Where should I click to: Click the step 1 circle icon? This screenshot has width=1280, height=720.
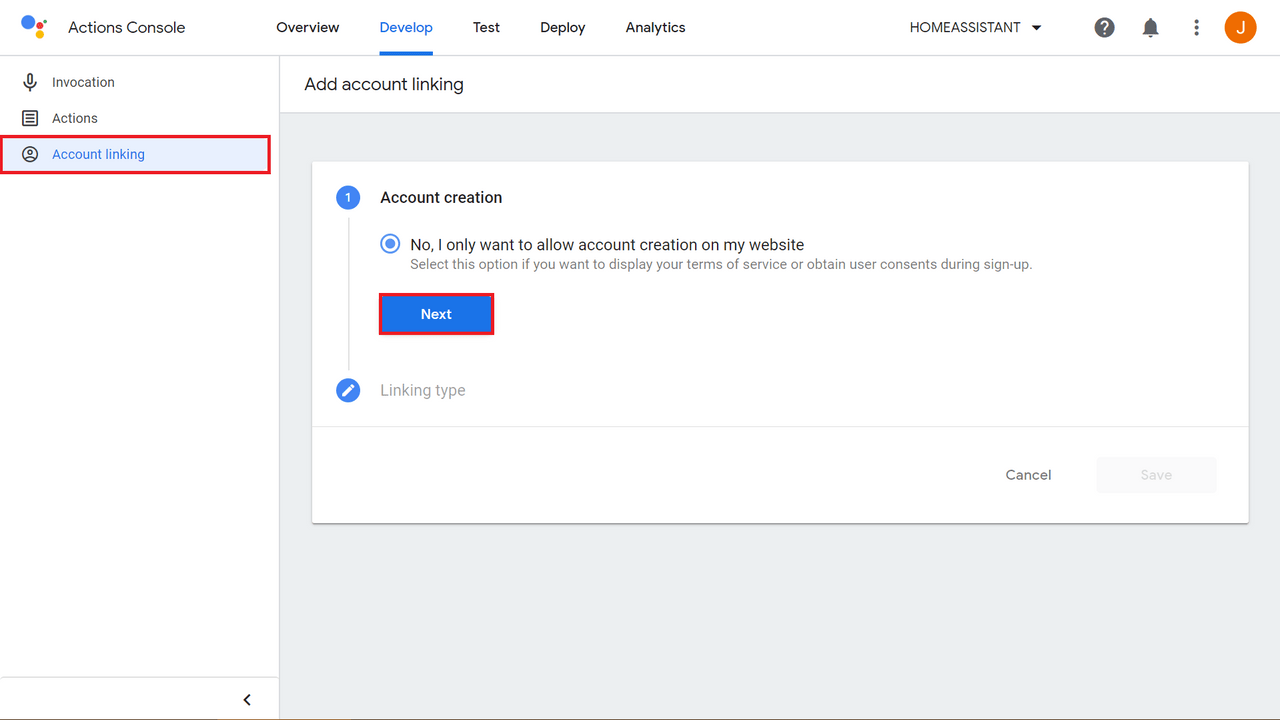pyautogui.click(x=348, y=198)
